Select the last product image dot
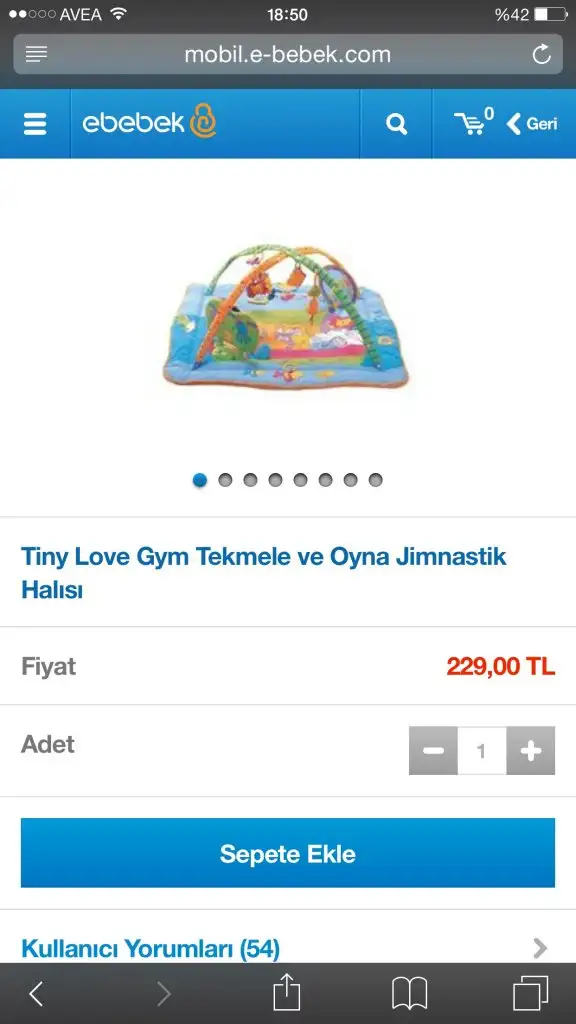This screenshot has height=1024, width=576. tap(376, 480)
